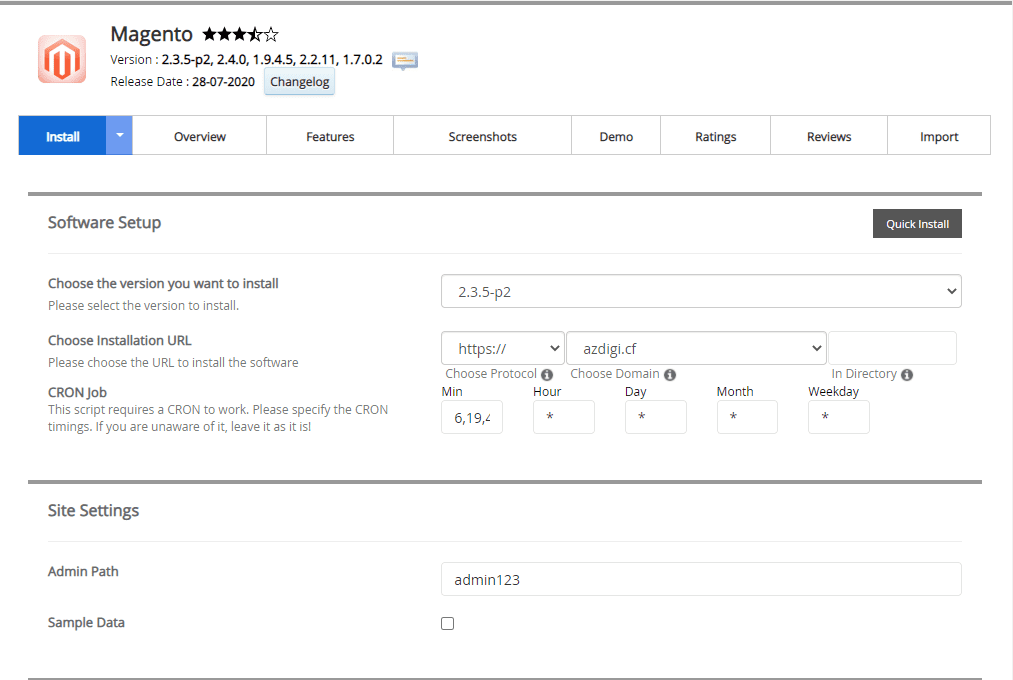Click the info icon next to Choose Protocol
The height and width of the screenshot is (680, 1013).
[546, 373]
